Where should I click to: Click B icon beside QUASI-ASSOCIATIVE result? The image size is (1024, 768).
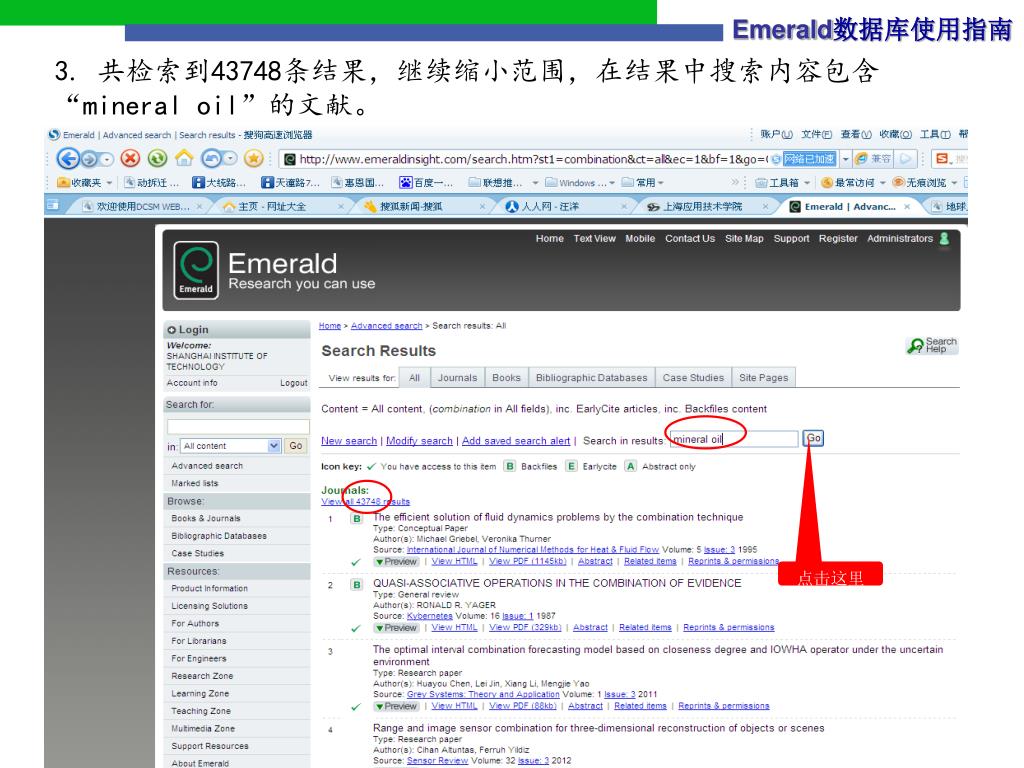357,584
